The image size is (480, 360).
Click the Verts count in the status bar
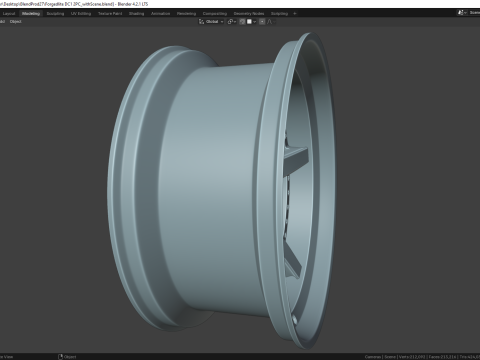(412, 357)
